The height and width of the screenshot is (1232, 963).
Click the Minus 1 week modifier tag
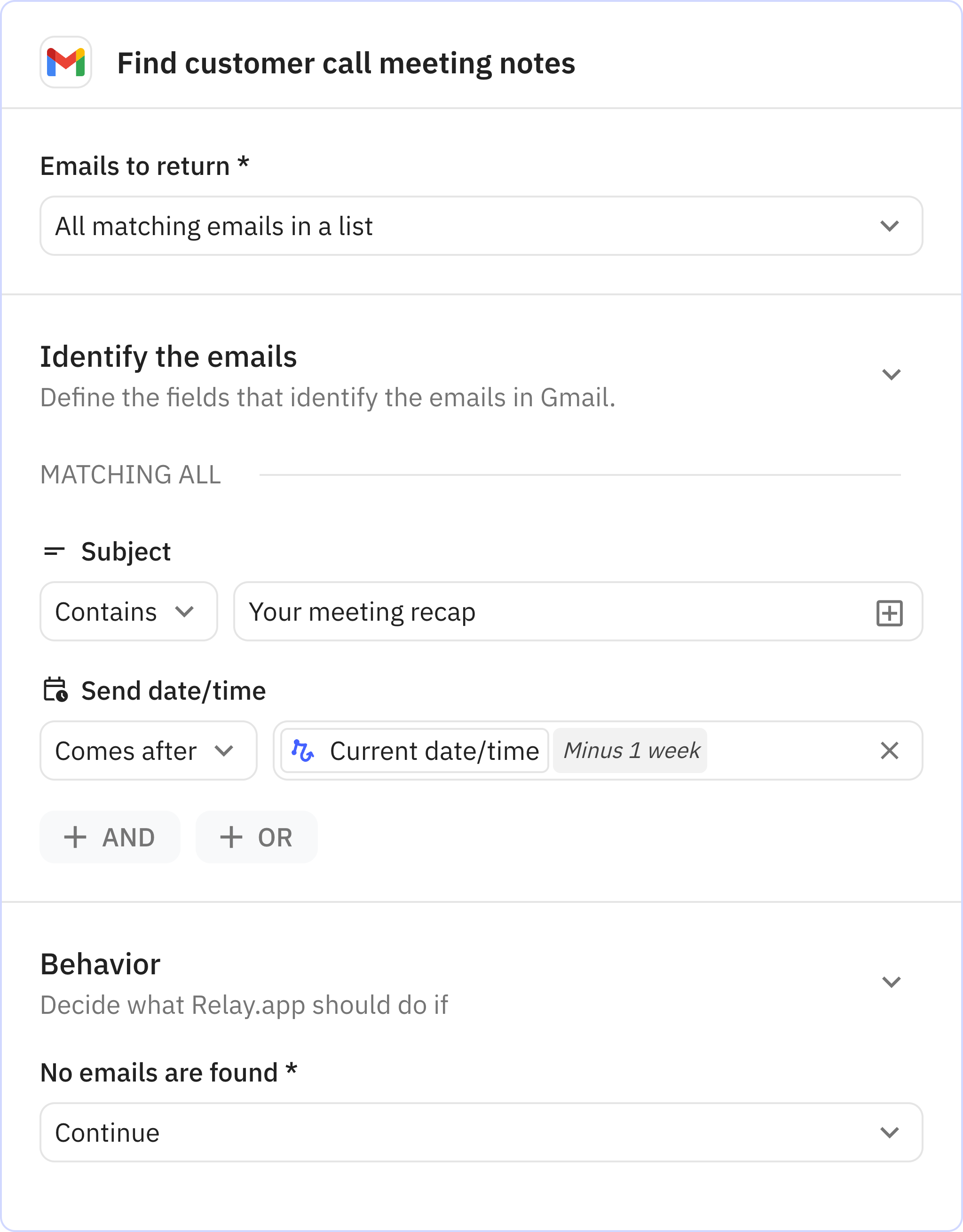click(630, 751)
